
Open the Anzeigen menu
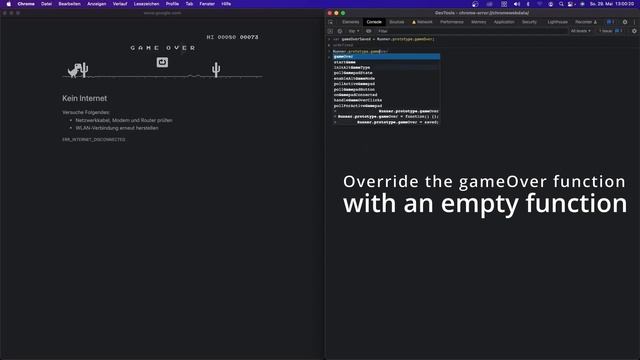coord(97,4)
